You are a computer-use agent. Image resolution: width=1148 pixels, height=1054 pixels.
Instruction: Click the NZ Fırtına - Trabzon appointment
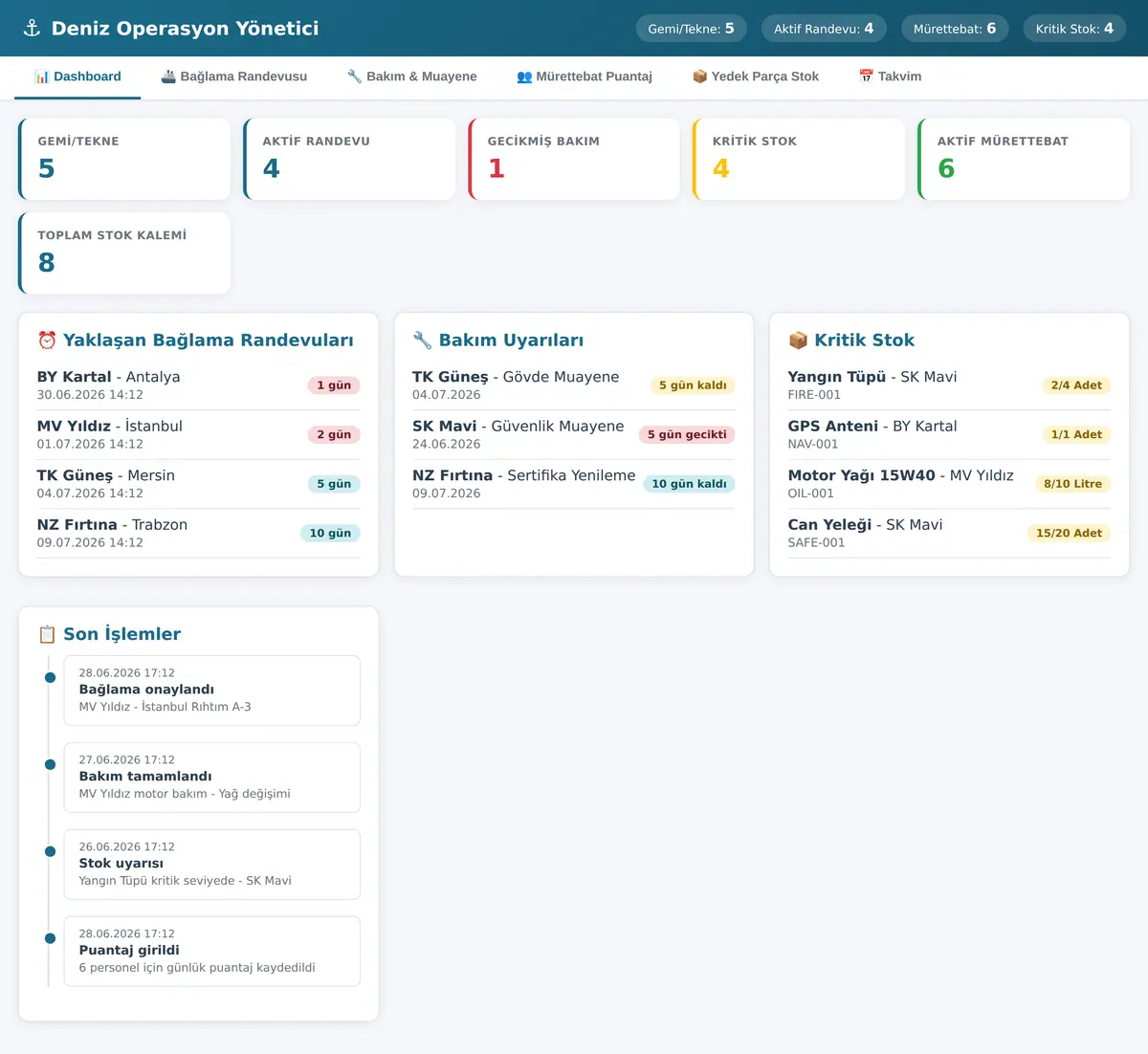[199, 533]
